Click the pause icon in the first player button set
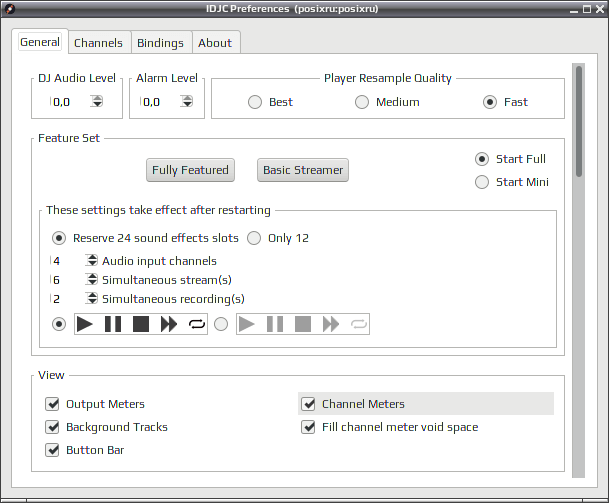609x503 pixels. [x=113, y=324]
